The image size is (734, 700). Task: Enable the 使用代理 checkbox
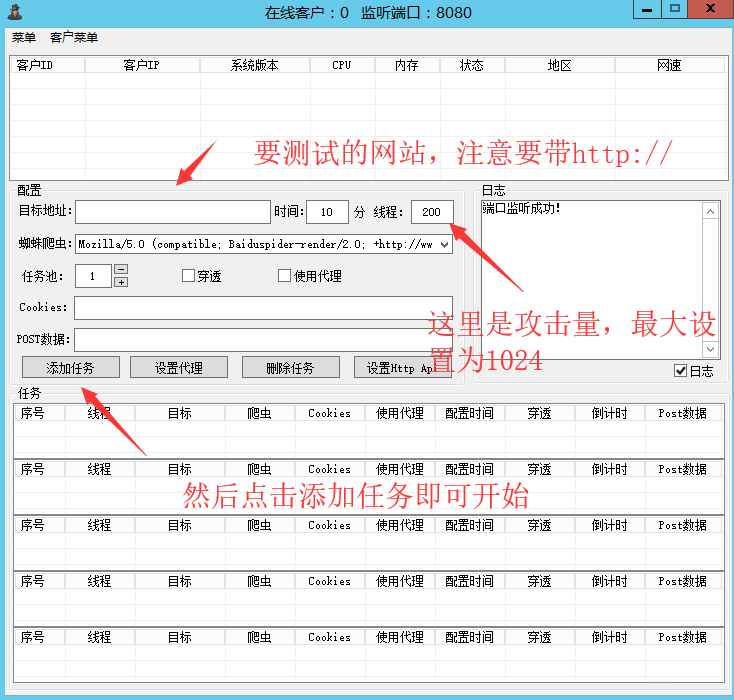[x=284, y=276]
